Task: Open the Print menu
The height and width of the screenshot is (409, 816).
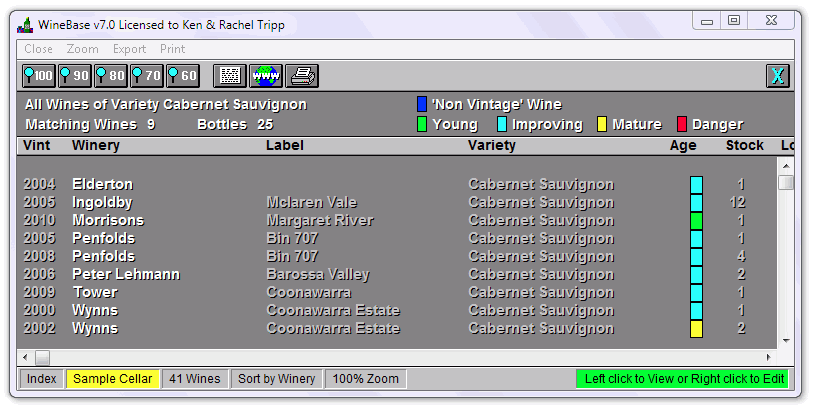Action: tap(172, 49)
